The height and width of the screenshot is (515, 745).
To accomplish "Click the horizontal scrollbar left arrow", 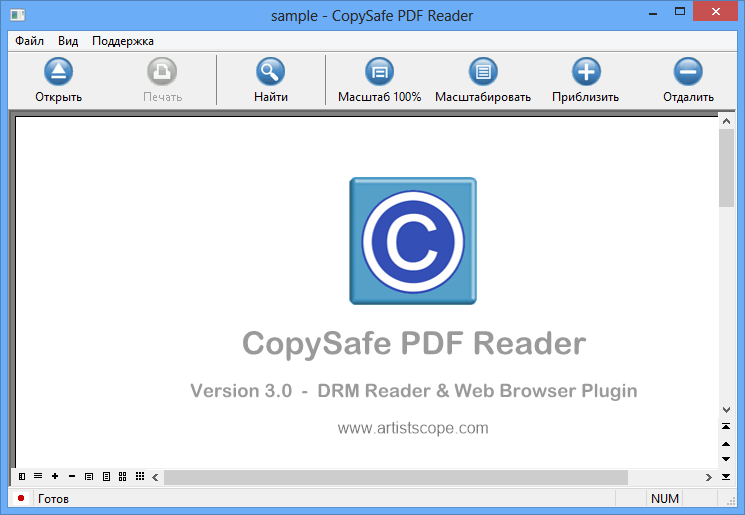I will [155, 477].
